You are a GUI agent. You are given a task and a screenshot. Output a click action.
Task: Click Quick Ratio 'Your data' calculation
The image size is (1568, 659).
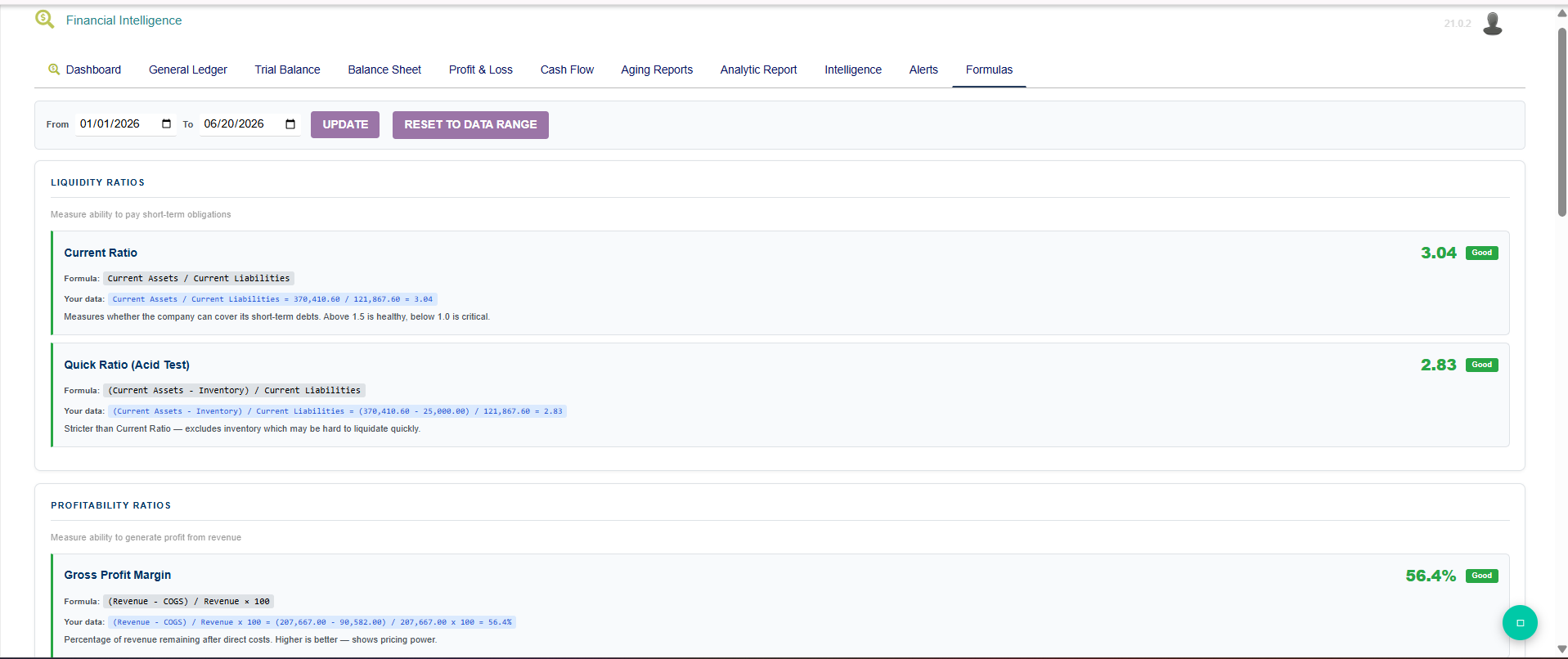[x=337, y=411]
